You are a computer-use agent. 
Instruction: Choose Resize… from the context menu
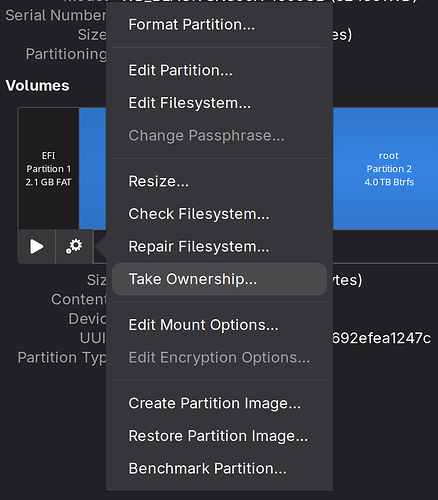point(219,181)
